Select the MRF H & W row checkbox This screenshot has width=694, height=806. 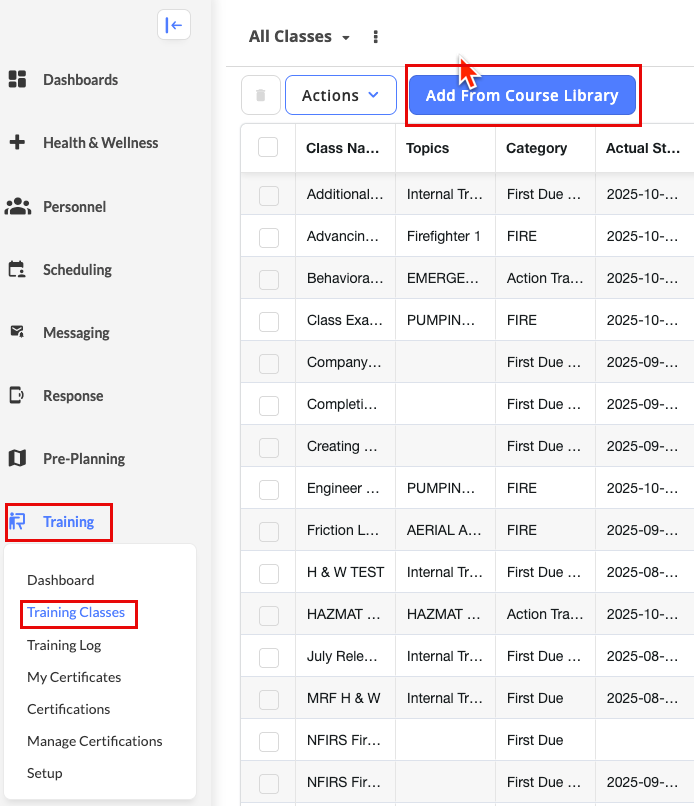coord(268,699)
